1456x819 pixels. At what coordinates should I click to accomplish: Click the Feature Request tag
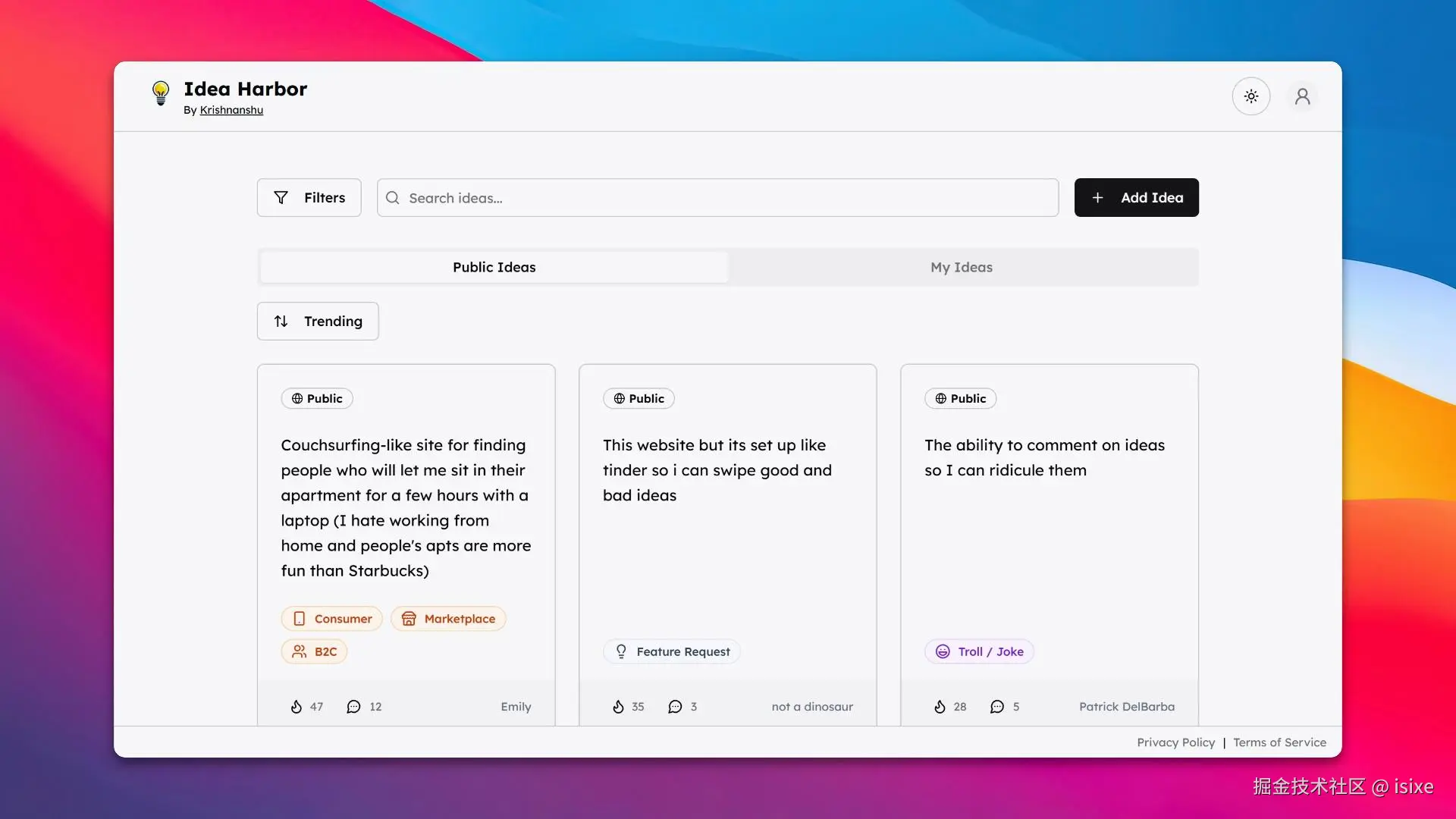(671, 651)
